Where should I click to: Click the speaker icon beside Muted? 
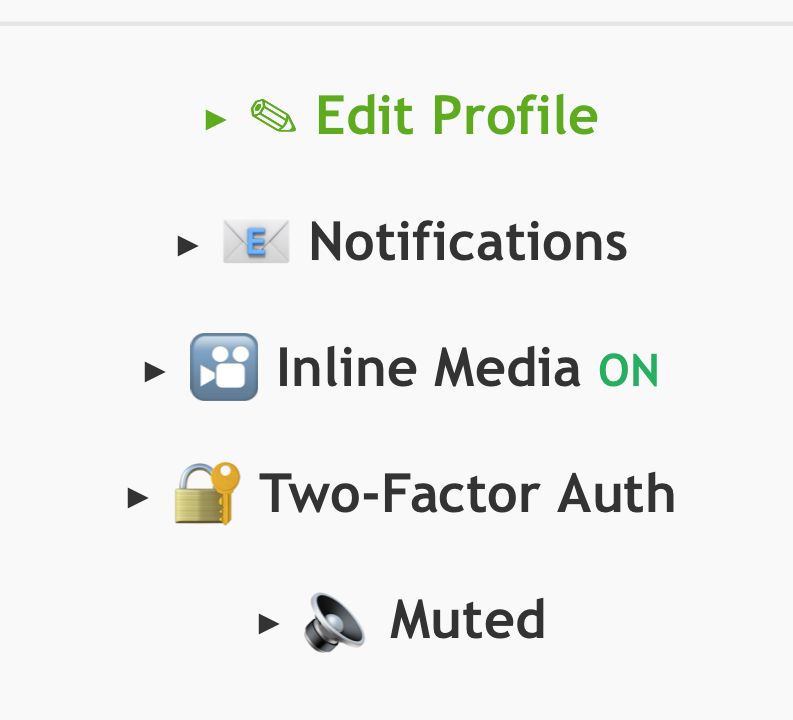[x=335, y=620]
